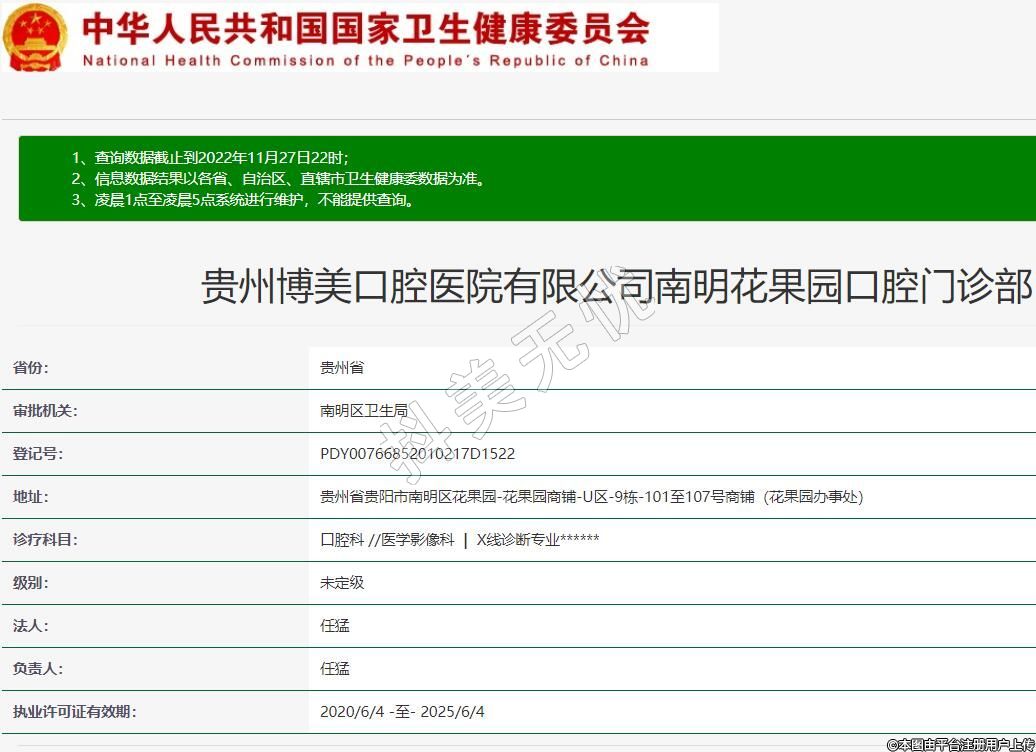
Task: Click the upload notice text at bottom right
Action: pyautogui.click(x=959, y=745)
